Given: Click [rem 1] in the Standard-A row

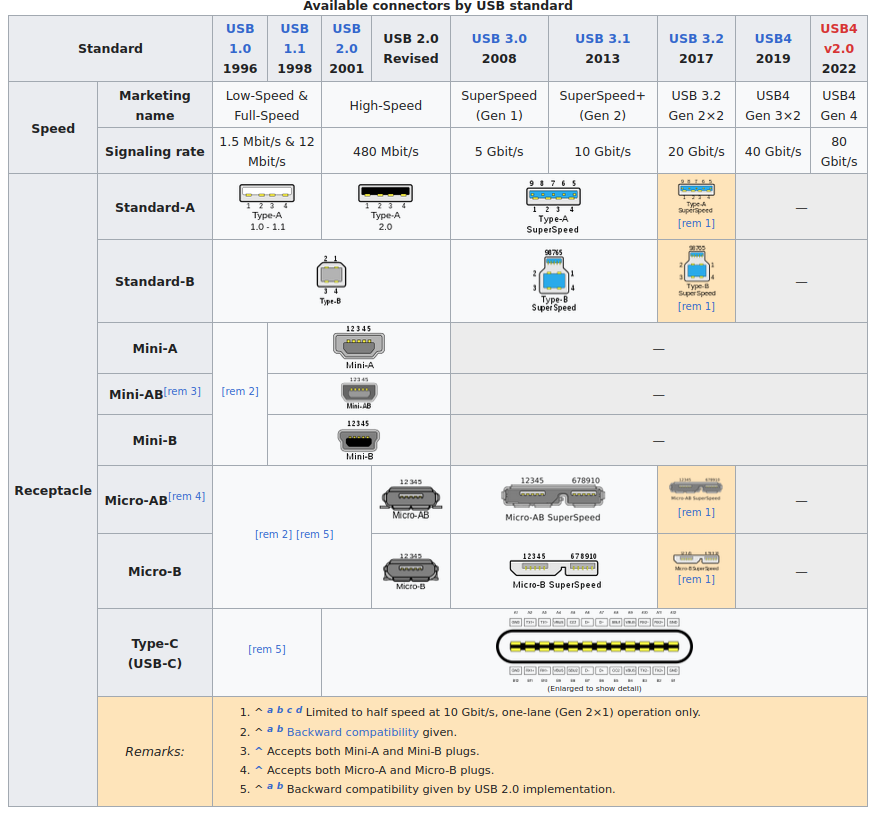Looking at the screenshot, I should click(x=696, y=223).
